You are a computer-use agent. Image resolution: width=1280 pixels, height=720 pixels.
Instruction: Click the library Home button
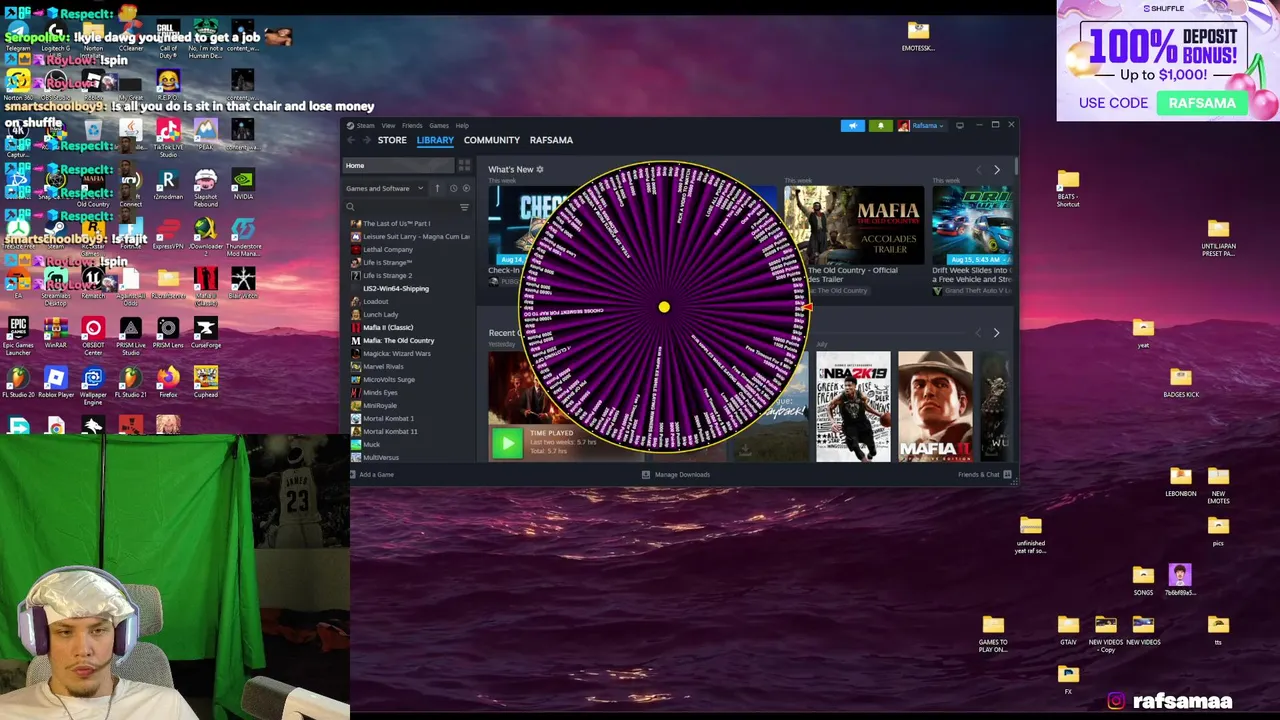398,165
